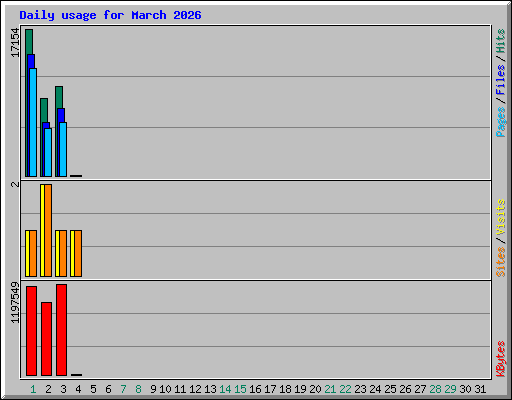The height and width of the screenshot is (400, 512).
Task: Click day 9 on the date axis
Action: pyautogui.click(x=153, y=389)
